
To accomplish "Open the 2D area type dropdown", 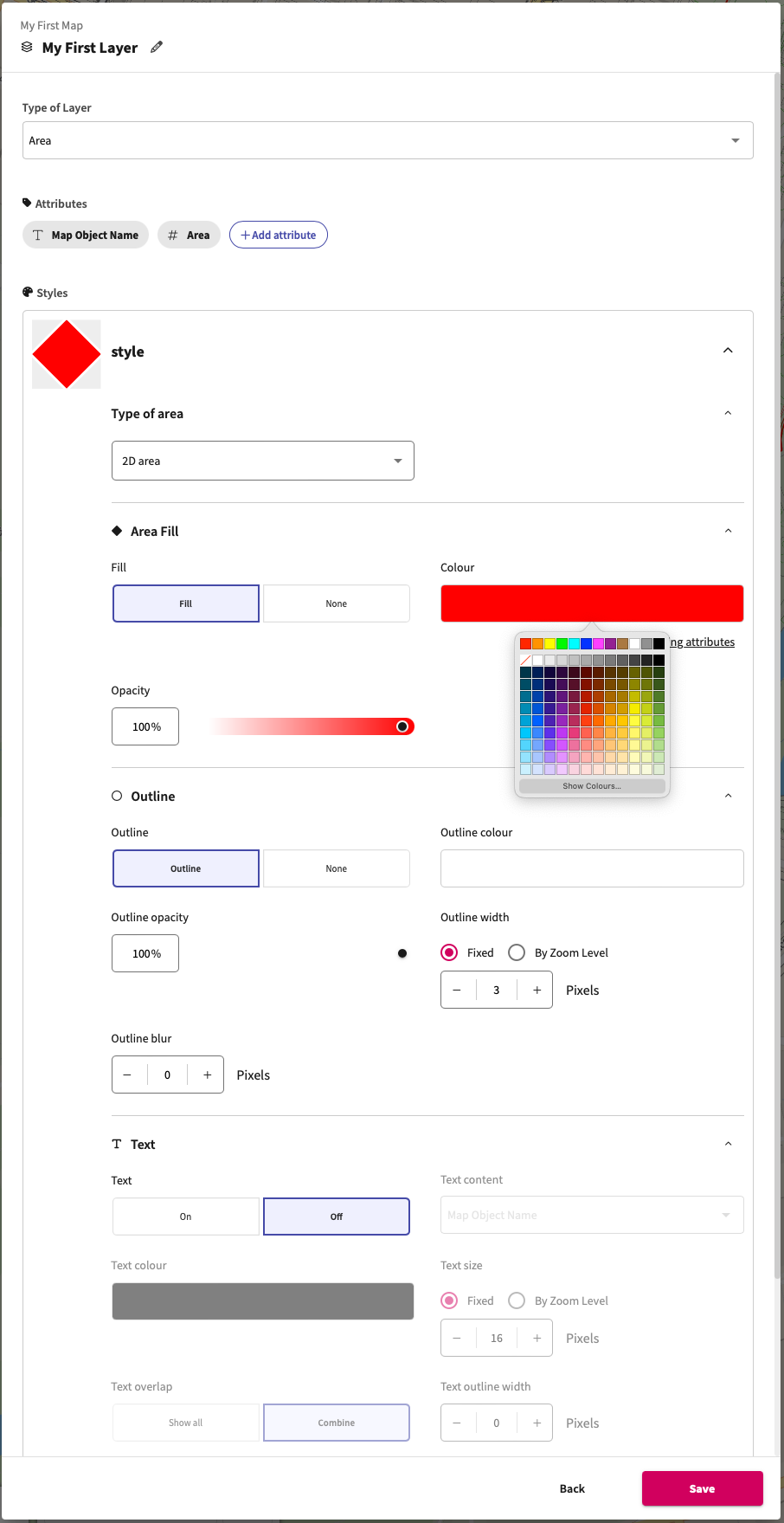I will [263, 461].
